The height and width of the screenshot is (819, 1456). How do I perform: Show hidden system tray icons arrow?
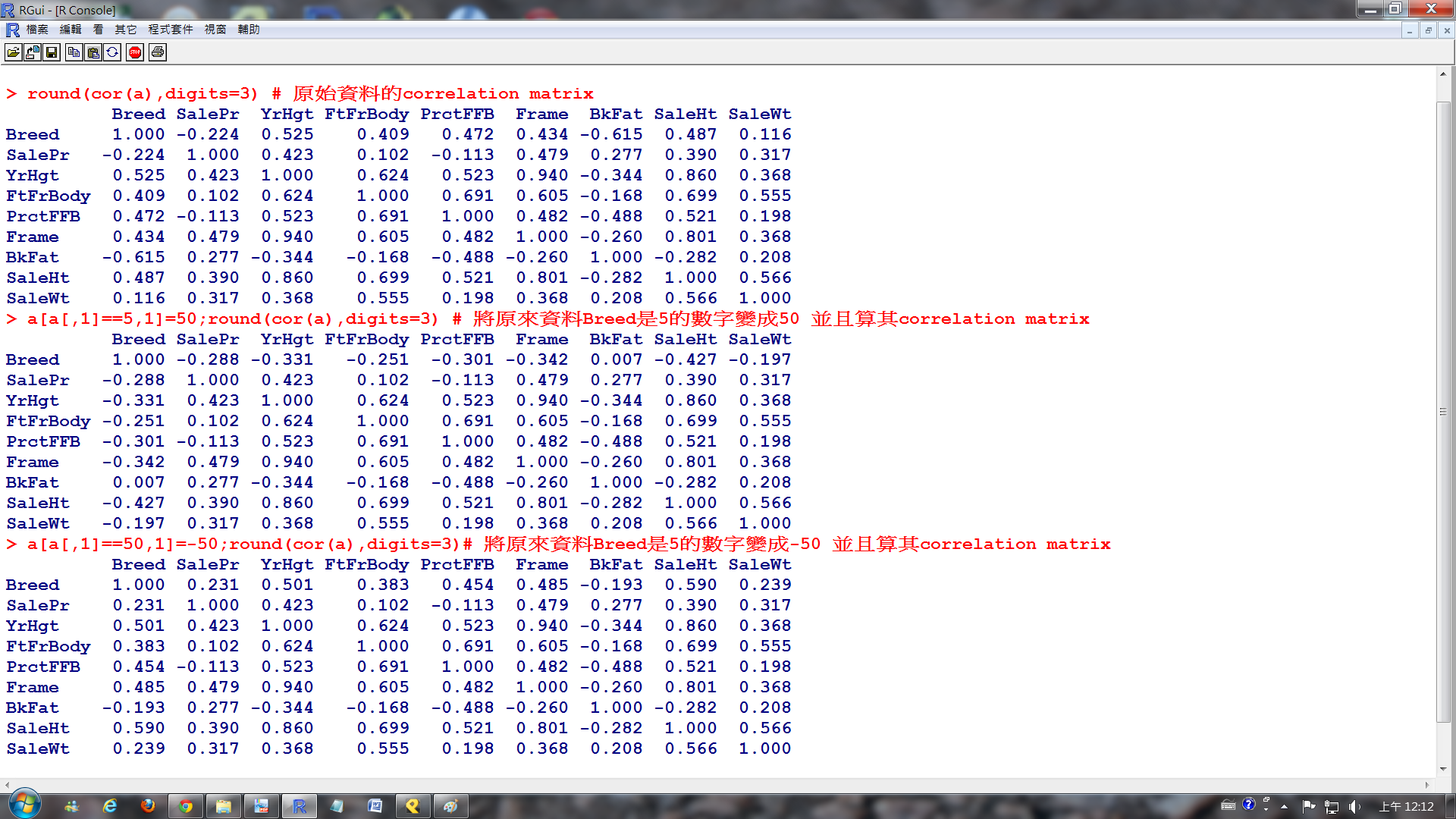(1284, 807)
